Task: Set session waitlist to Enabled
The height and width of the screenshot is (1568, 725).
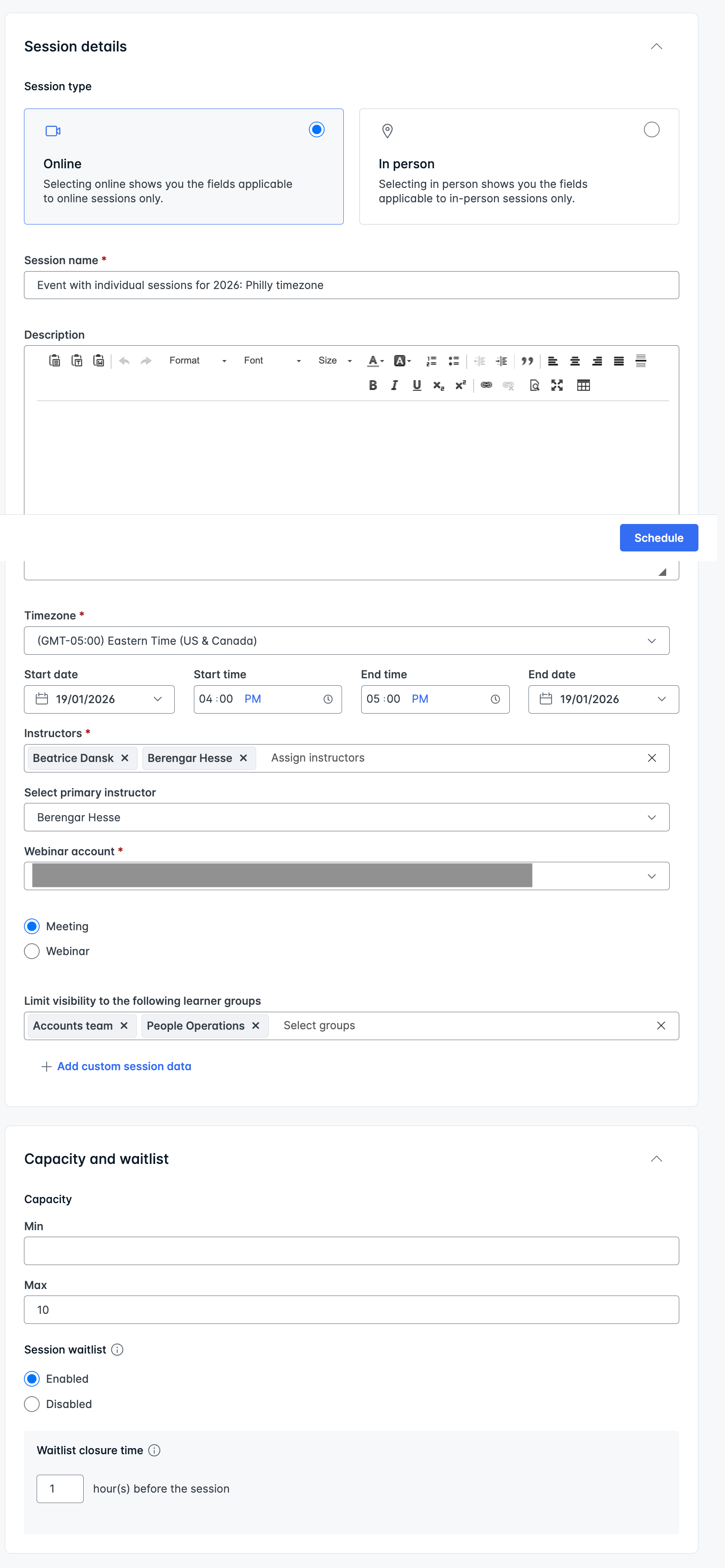Action: coord(32,1379)
